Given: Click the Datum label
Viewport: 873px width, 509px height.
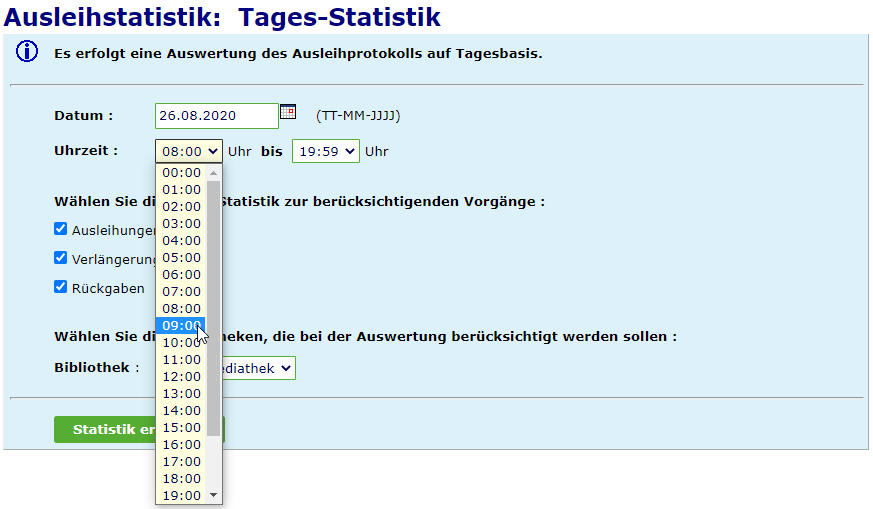Looking at the screenshot, I should click(x=84, y=116).
